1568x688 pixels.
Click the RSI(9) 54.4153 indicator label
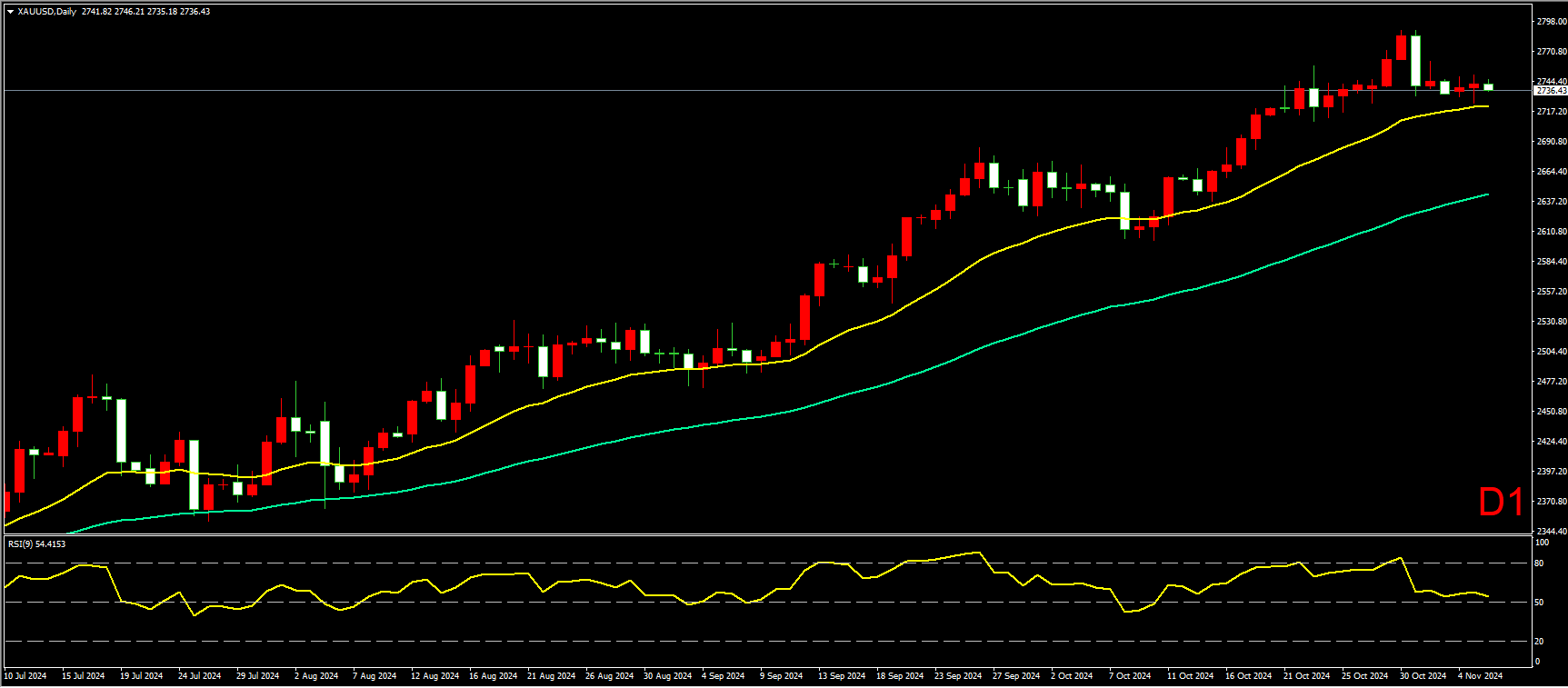point(37,543)
